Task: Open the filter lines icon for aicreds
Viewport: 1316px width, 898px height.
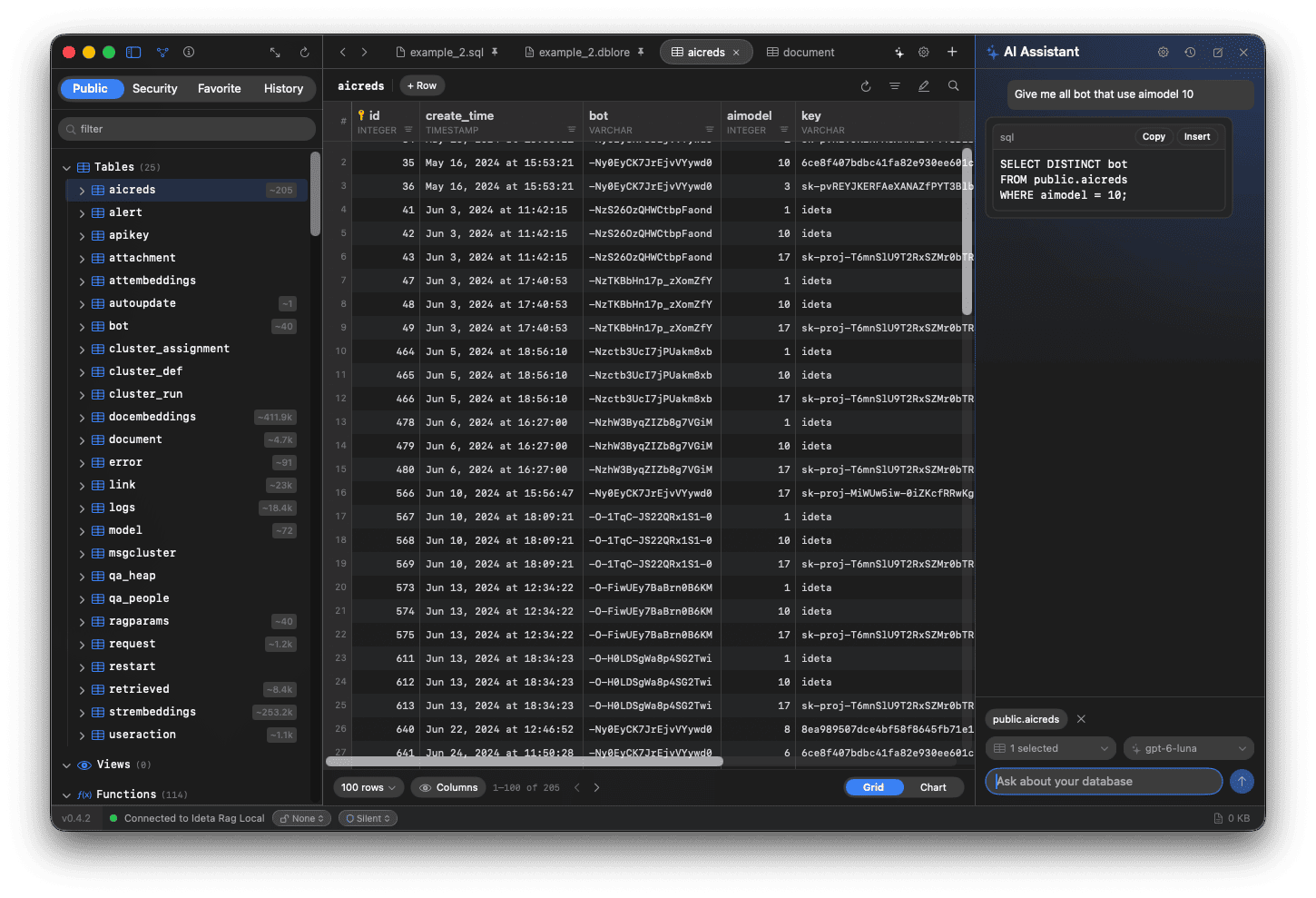Action: 895,86
